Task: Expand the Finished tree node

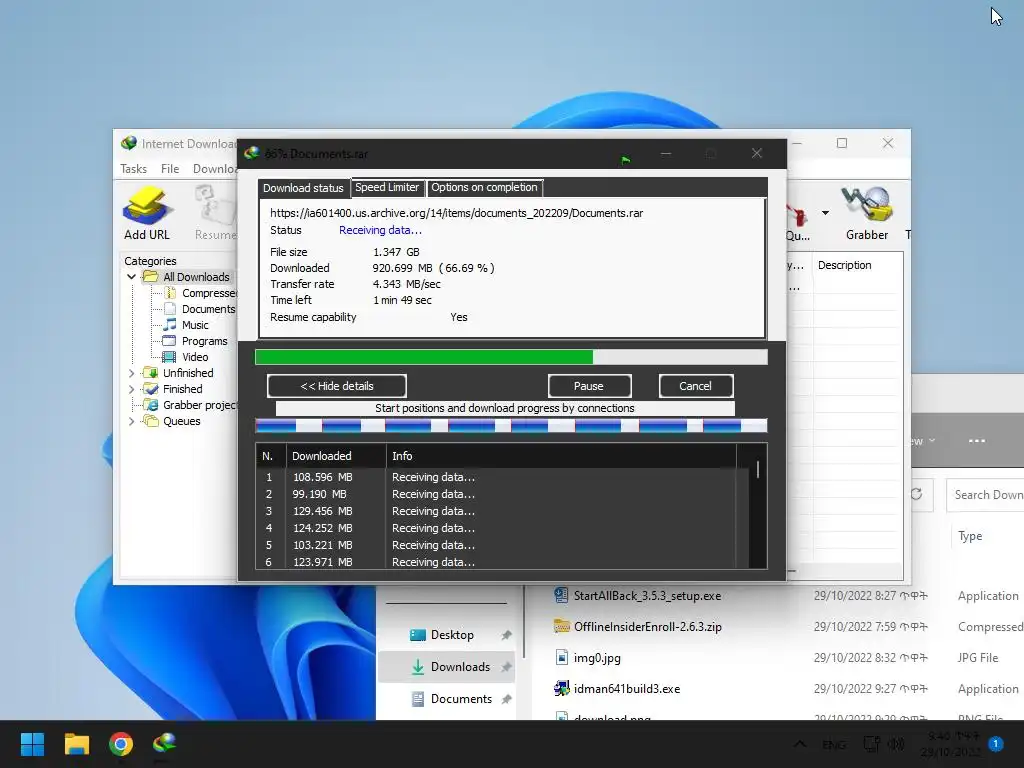Action: click(131, 389)
